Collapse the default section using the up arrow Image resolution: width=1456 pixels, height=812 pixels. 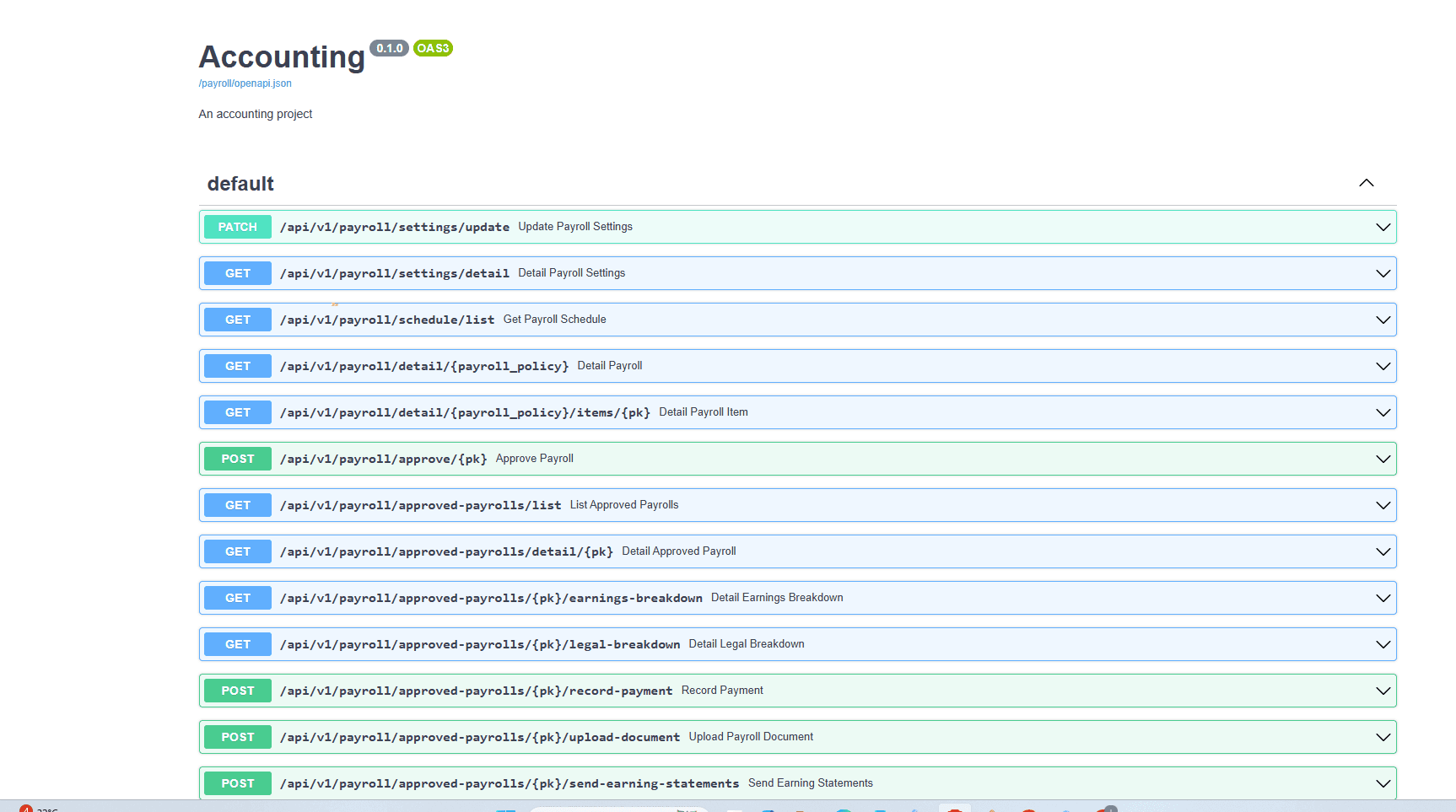(1366, 184)
